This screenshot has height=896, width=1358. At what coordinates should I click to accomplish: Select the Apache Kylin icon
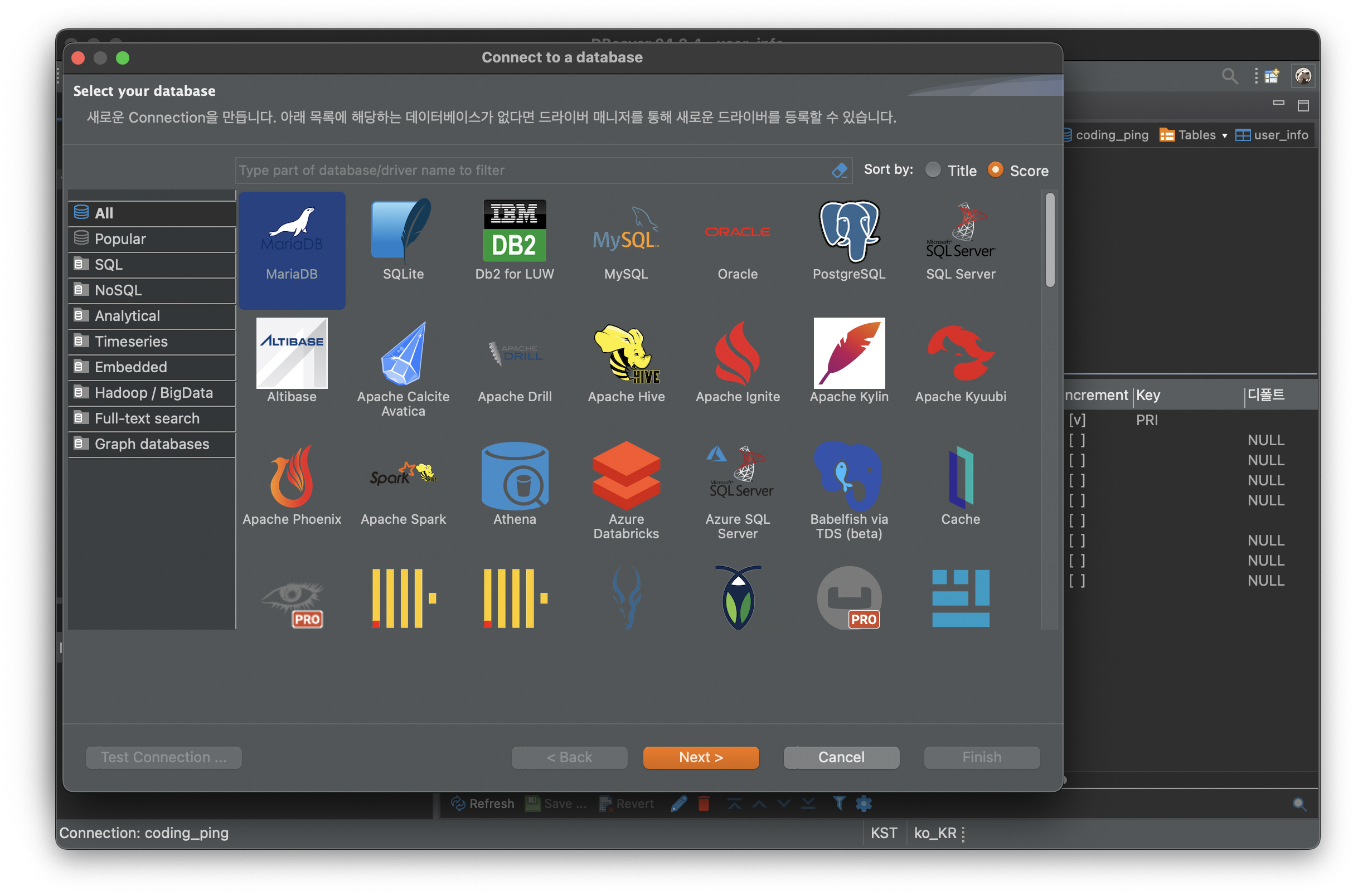pyautogui.click(x=848, y=361)
